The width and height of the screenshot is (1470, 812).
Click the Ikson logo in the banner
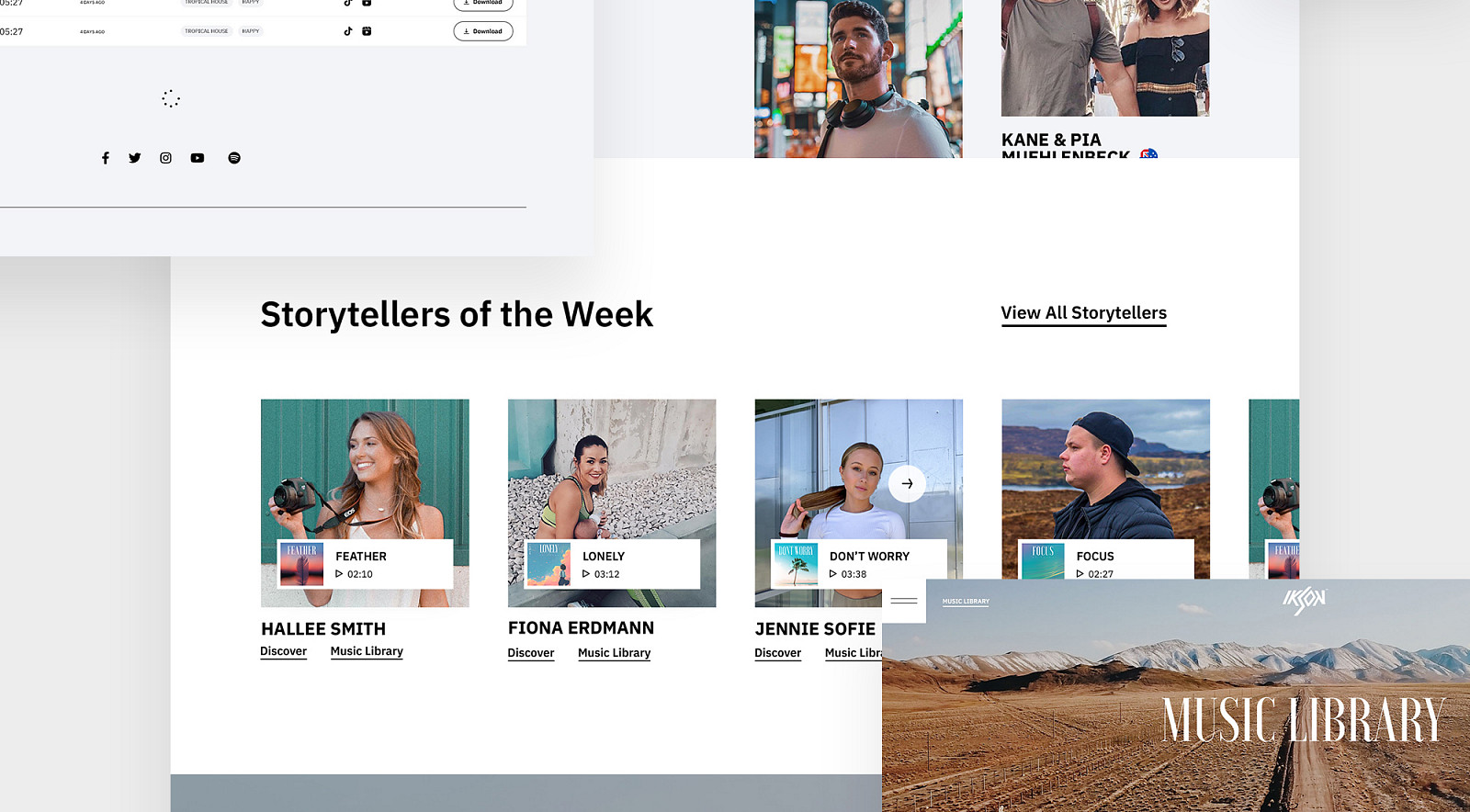(1305, 601)
